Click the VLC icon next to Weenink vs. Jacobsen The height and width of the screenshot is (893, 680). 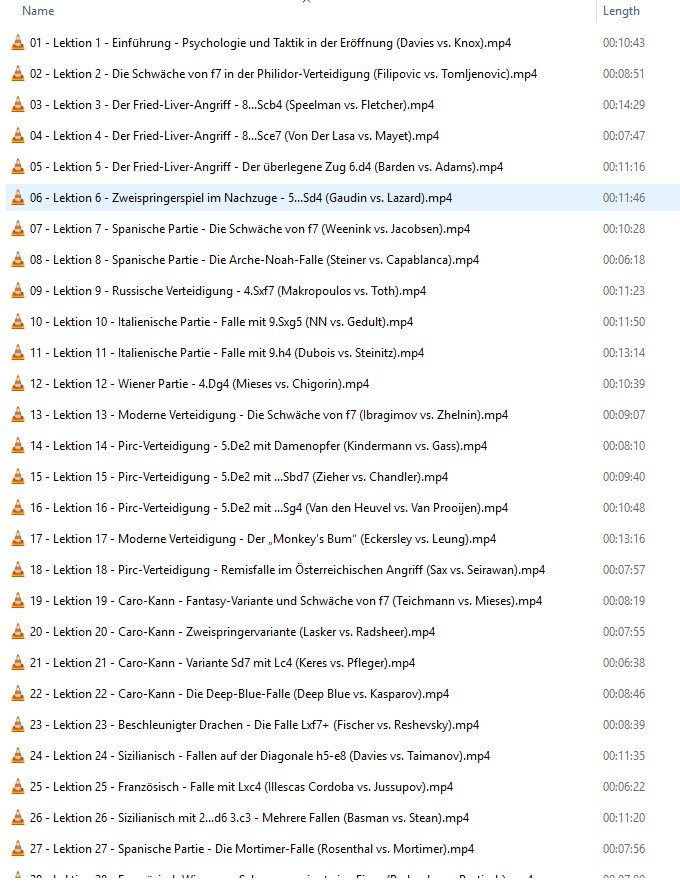click(18, 229)
